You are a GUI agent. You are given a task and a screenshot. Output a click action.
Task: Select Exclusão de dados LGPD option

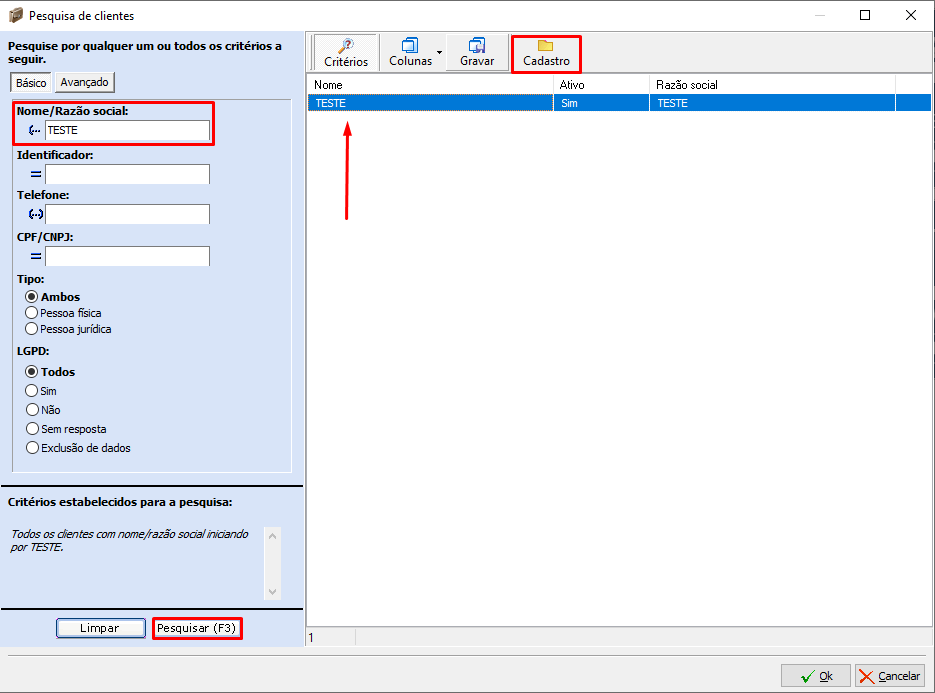click(x=32, y=448)
